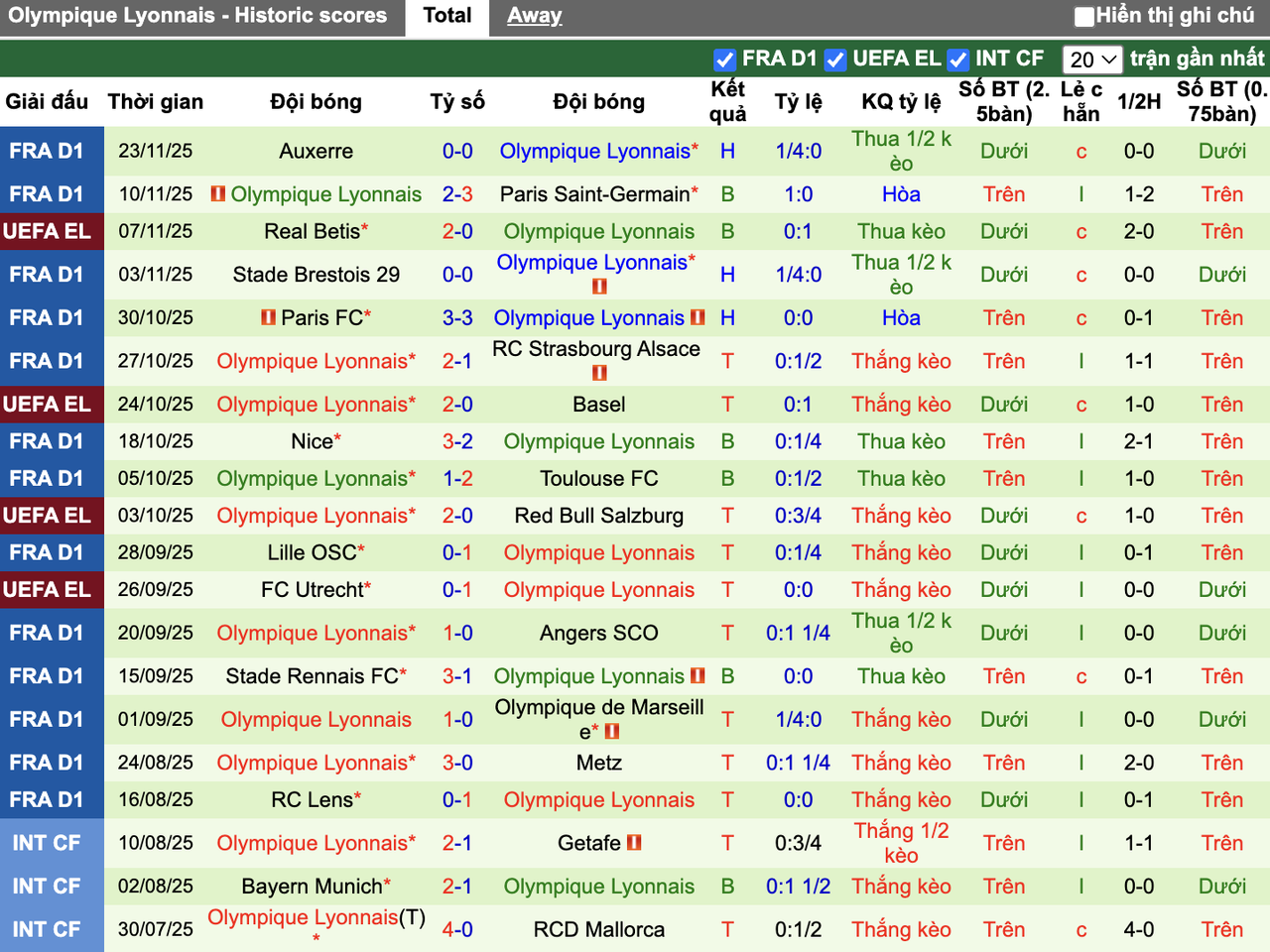Click the Giải đấu column header

pyautogui.click(x=47, y=102)
